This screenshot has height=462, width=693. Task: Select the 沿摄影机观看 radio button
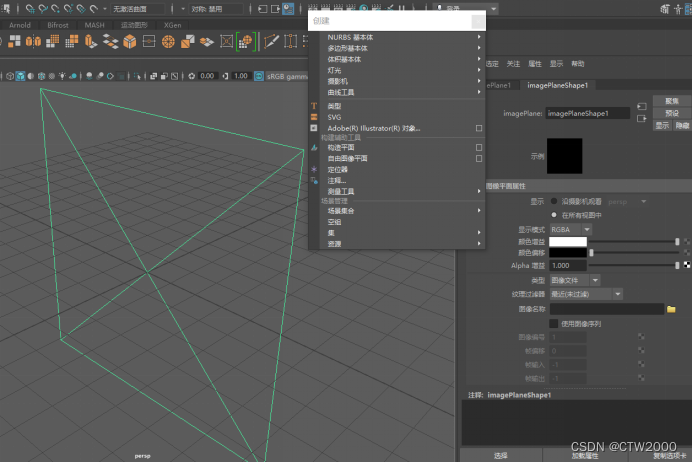(554, 201)
